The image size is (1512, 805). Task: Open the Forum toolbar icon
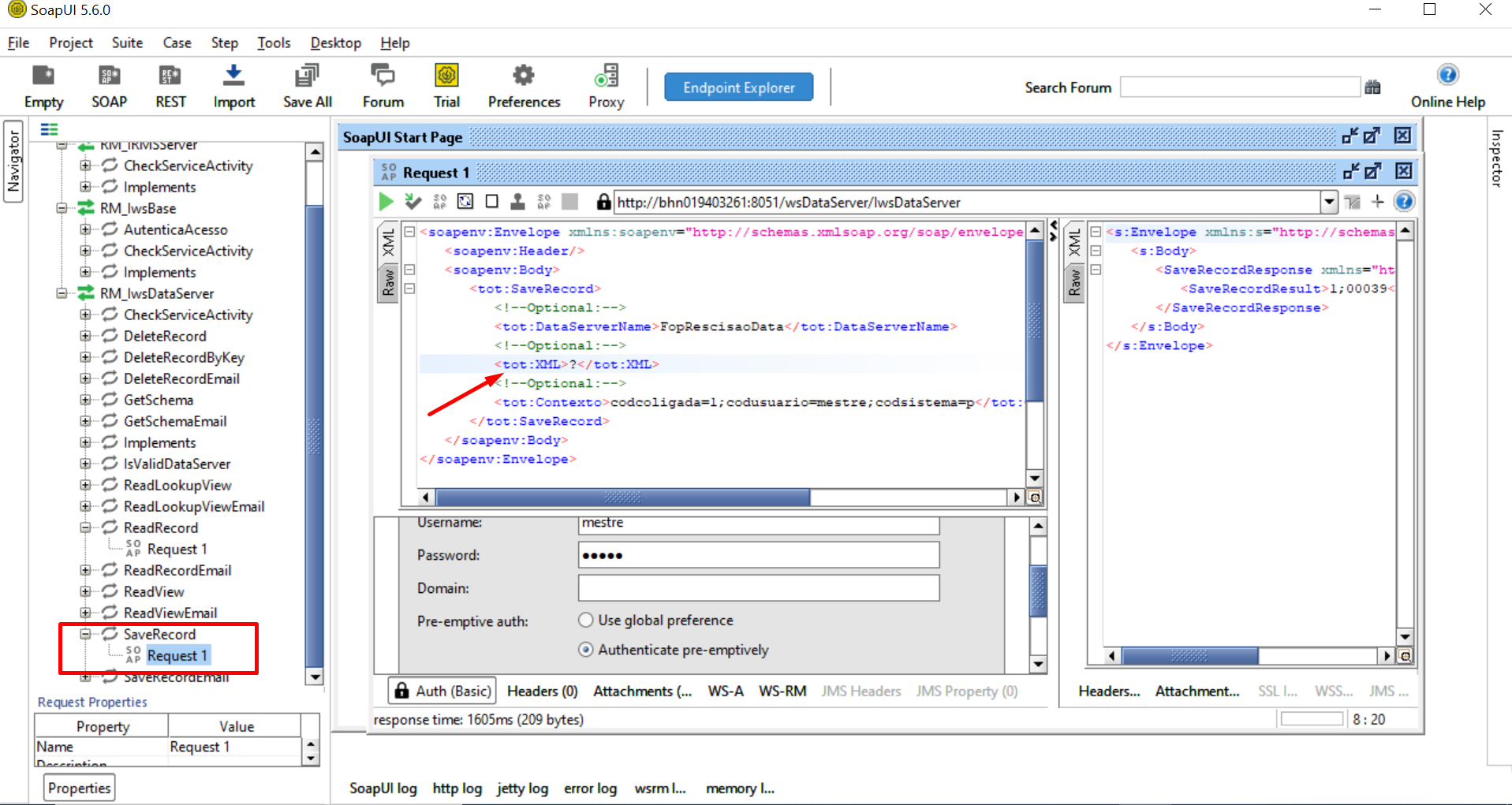click(383, 86)
